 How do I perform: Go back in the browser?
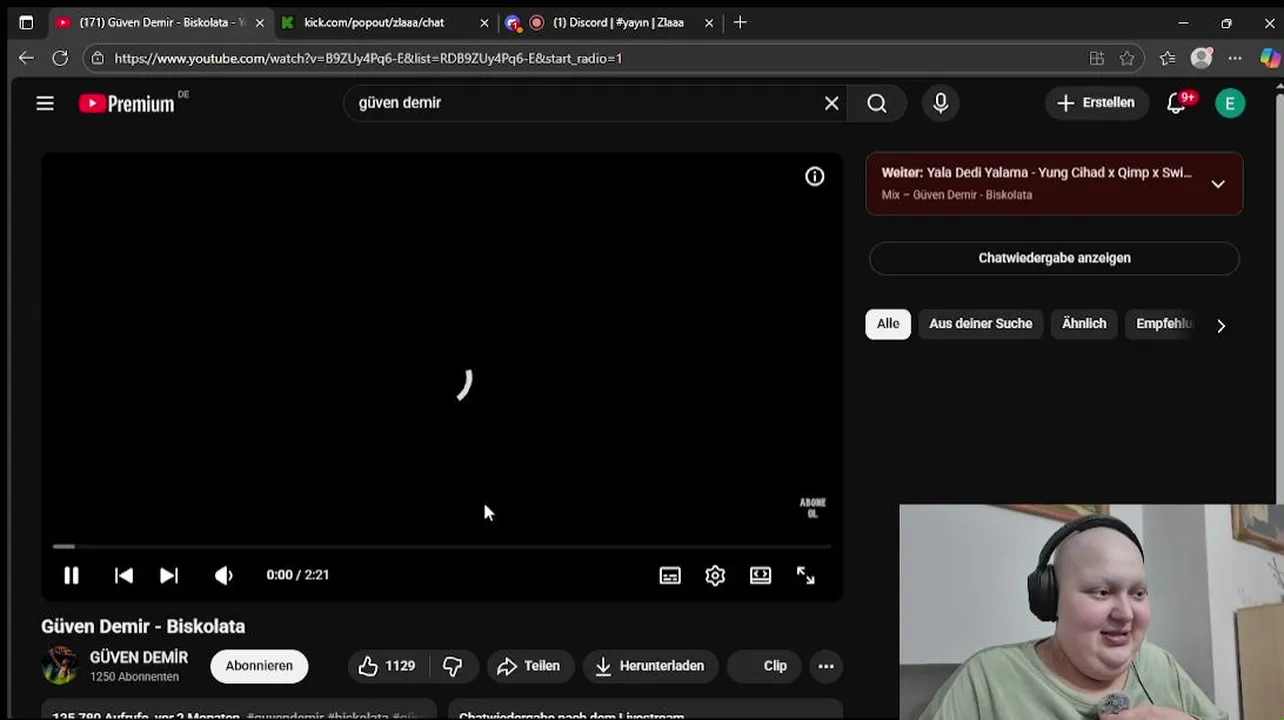(x=26, y=58)
